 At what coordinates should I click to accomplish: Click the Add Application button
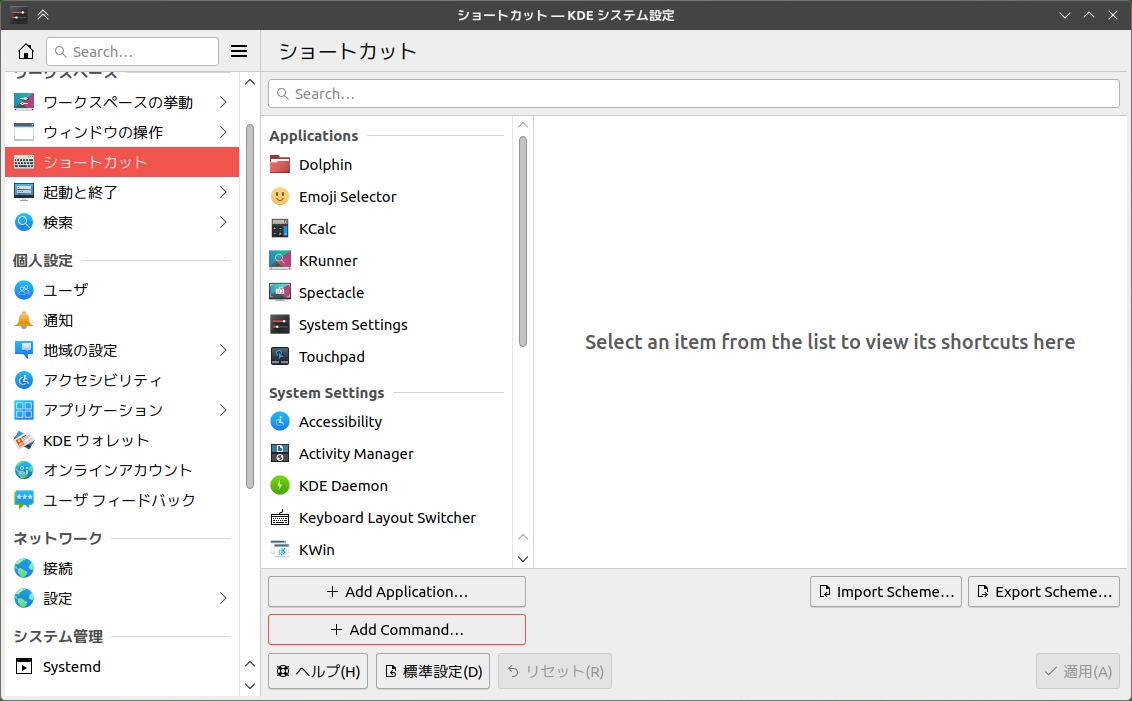click(x=397, y=592)
